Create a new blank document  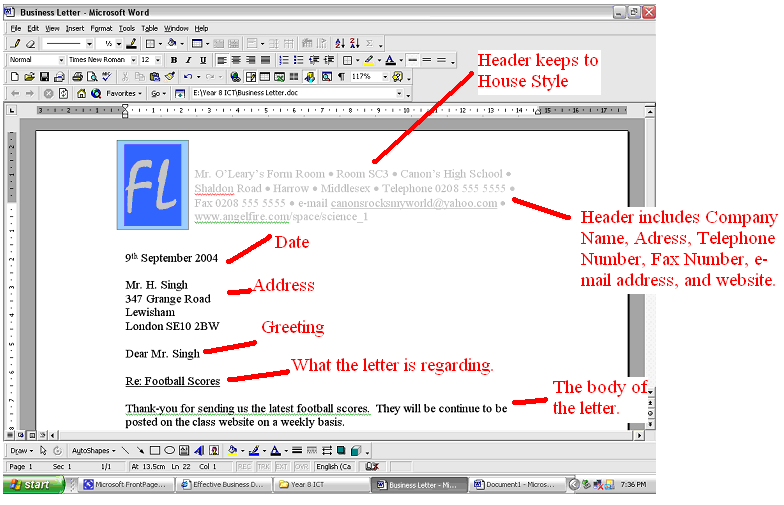[x=14, y=76]
